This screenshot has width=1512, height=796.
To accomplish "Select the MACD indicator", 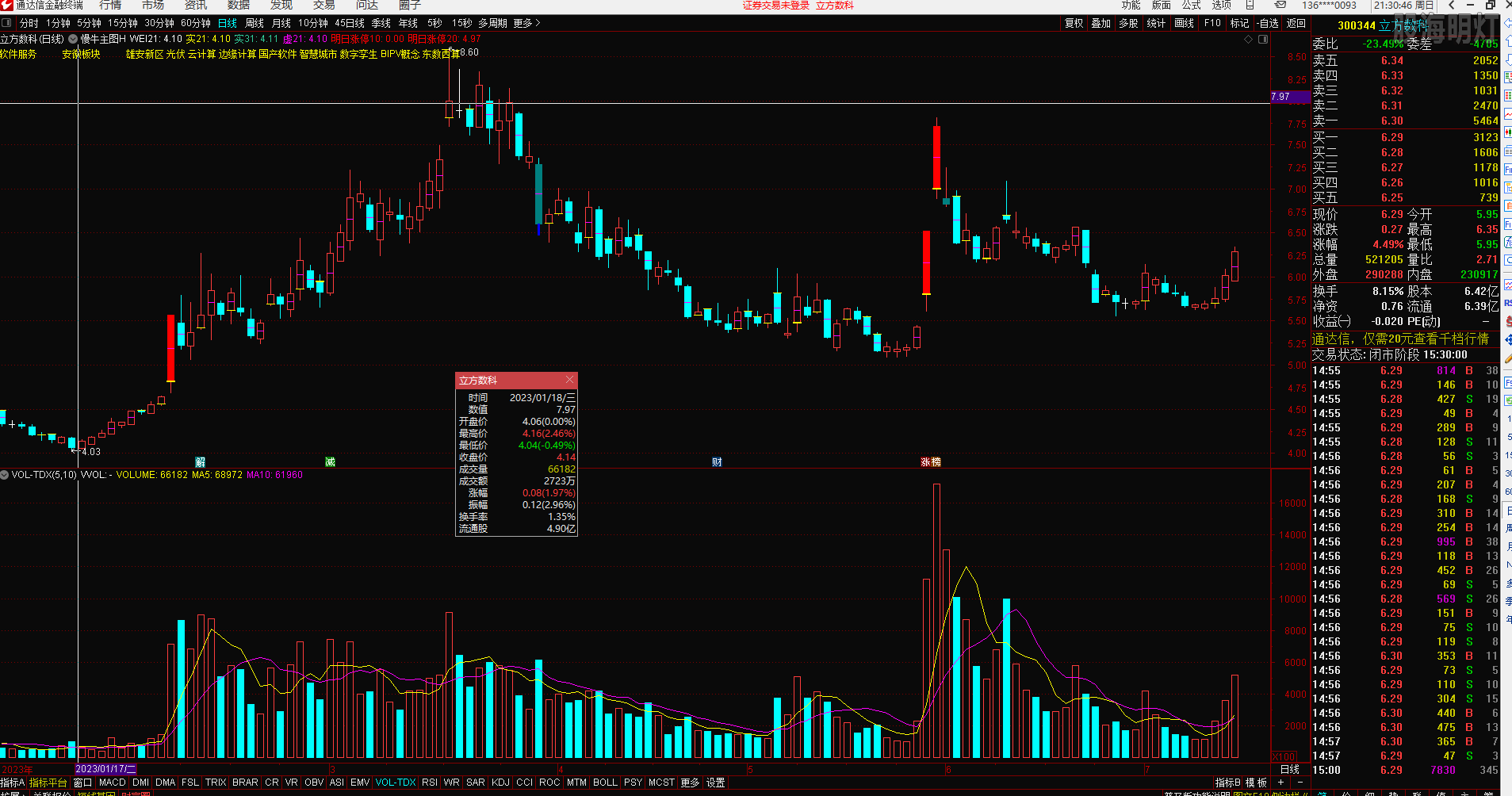I will pos(113,783).
